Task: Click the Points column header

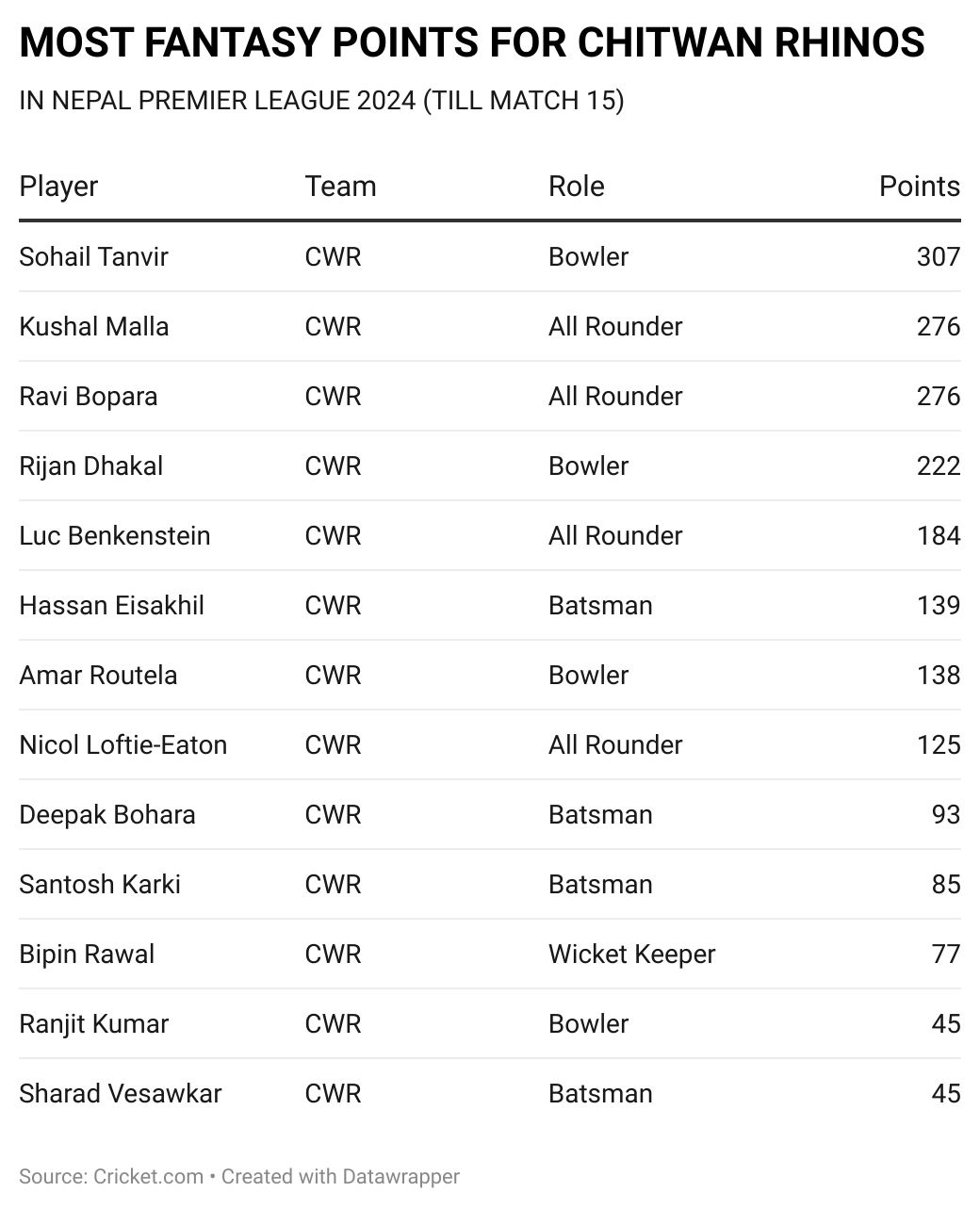Action: (919, 187)
